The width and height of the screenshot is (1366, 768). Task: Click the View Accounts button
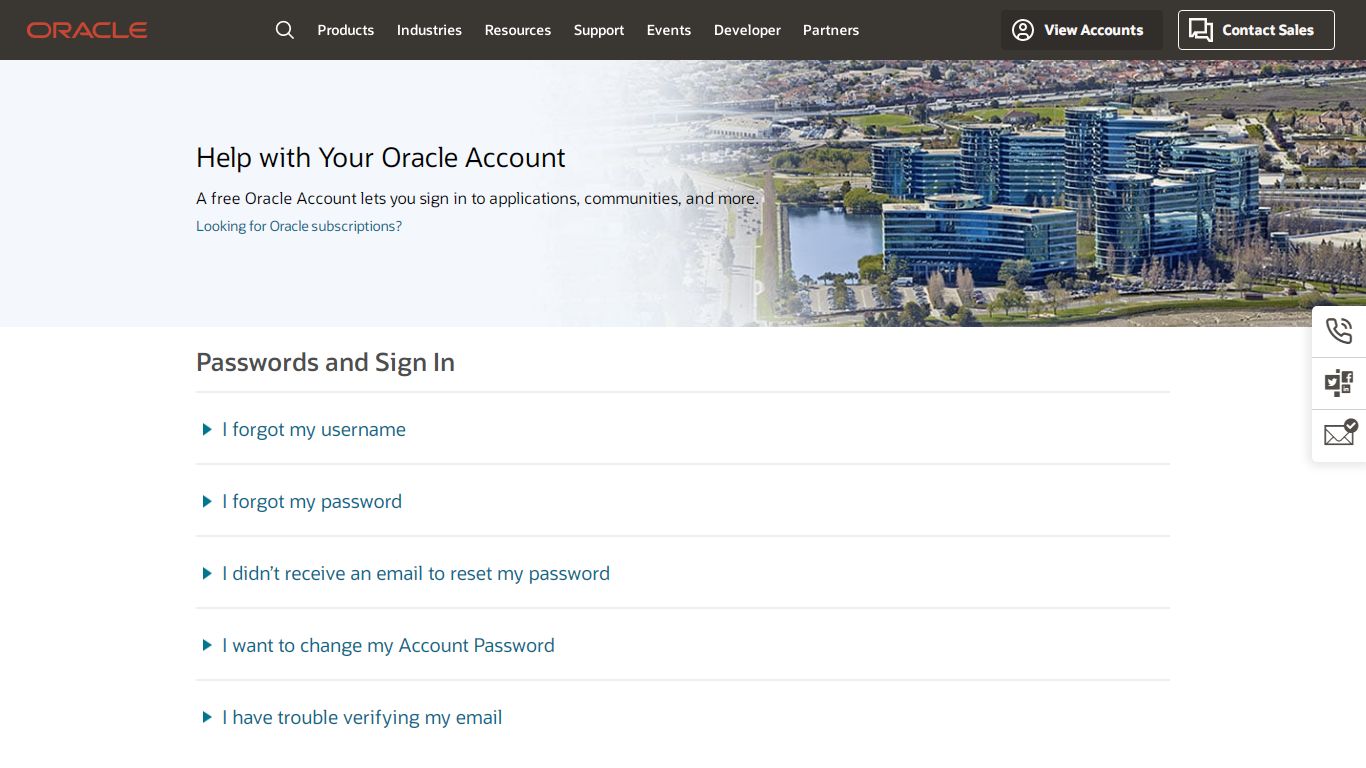click(1082, 30)
